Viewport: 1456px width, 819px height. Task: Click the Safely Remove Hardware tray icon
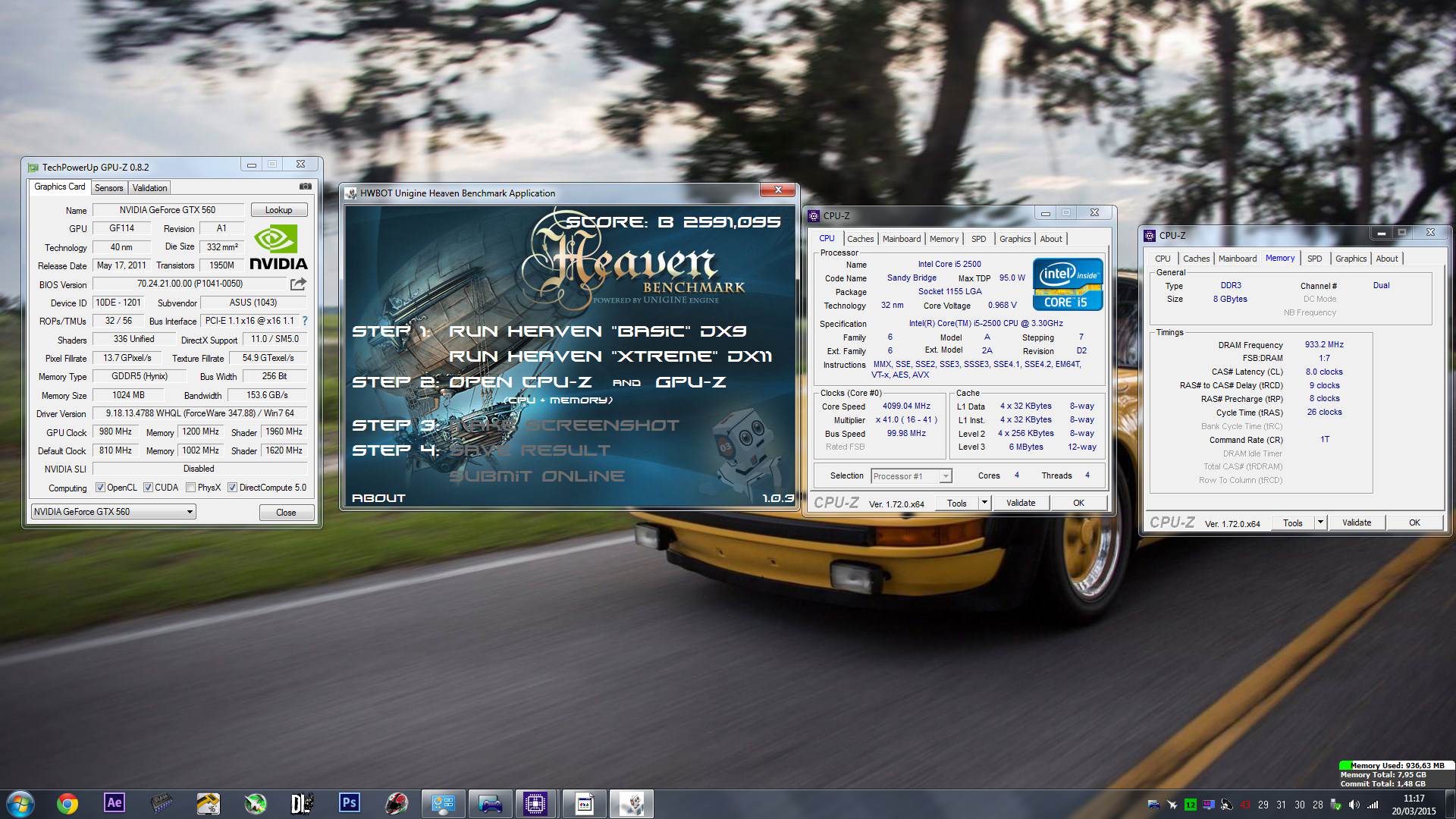tap(1337, 805)
